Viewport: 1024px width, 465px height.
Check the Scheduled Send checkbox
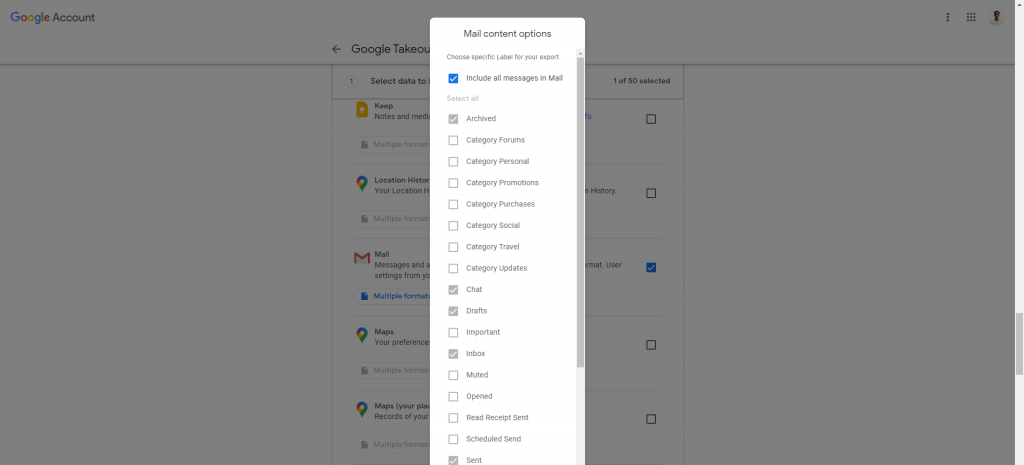(x=453, y=440)
